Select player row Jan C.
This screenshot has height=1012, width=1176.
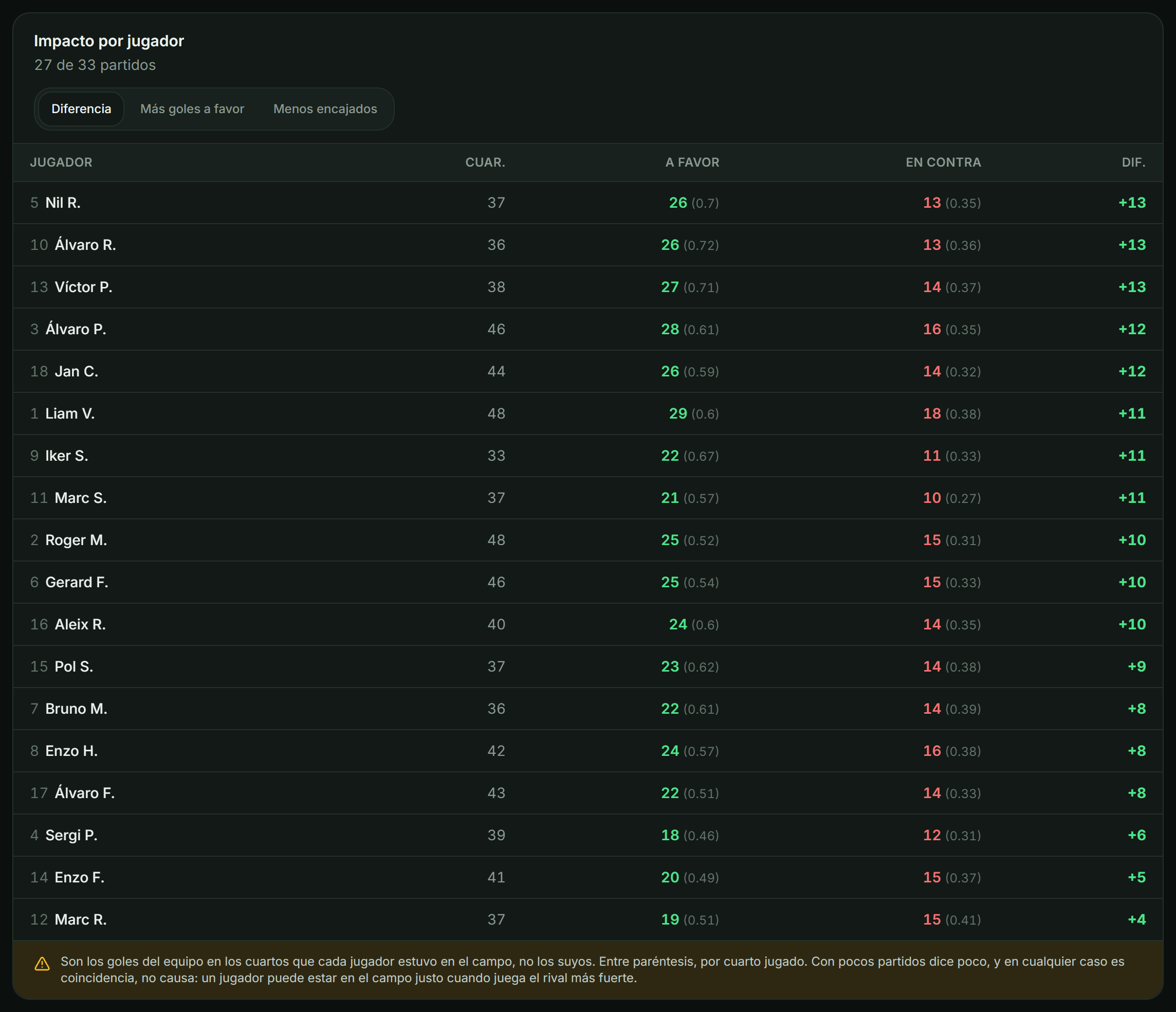click(x=588, y=371)
